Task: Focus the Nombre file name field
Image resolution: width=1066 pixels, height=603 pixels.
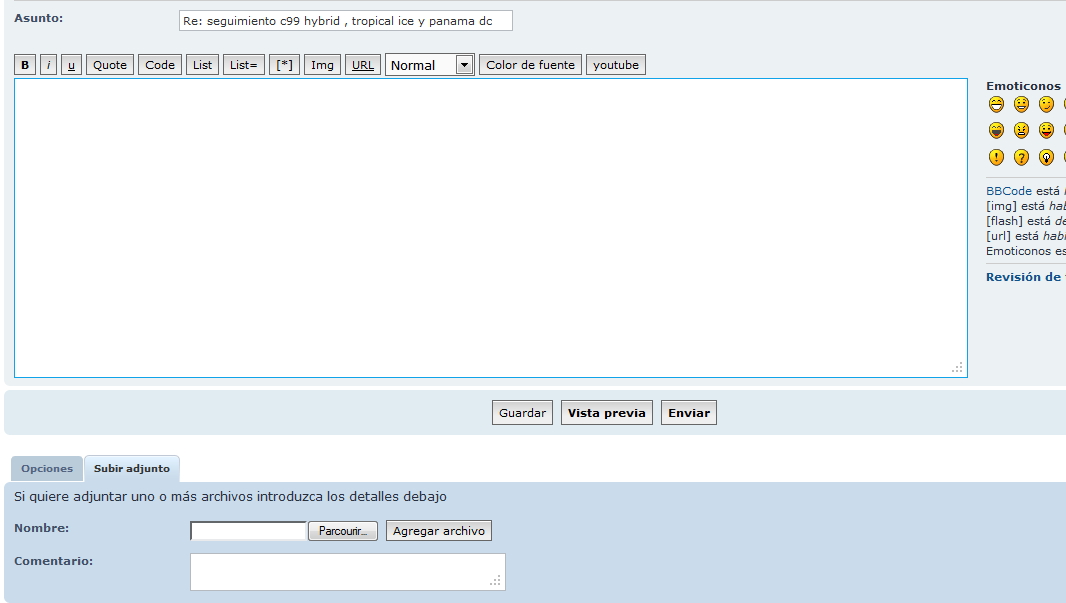Action: coord(248,531)
